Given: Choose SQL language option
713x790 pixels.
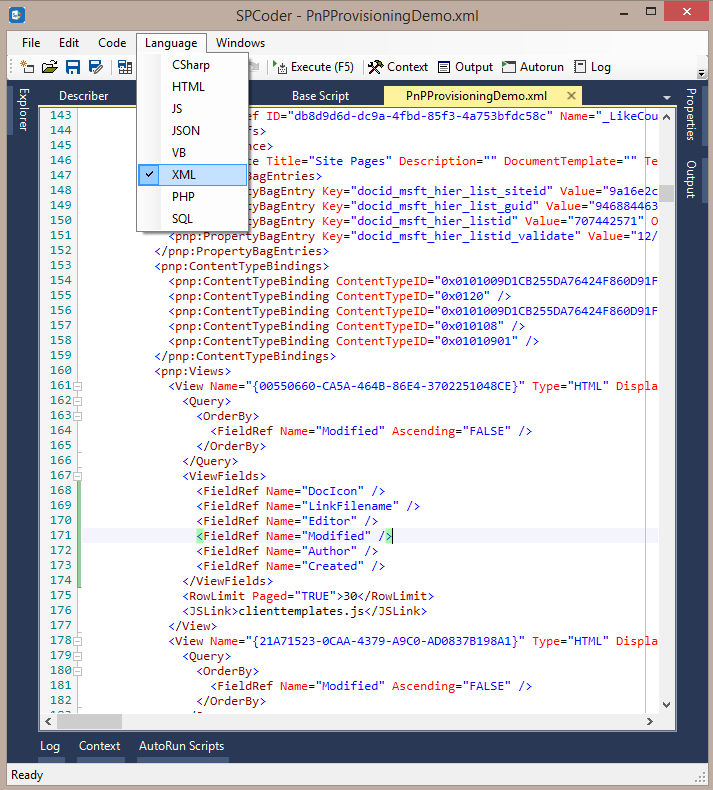Looking at the screenshot, I should point(192,219).
